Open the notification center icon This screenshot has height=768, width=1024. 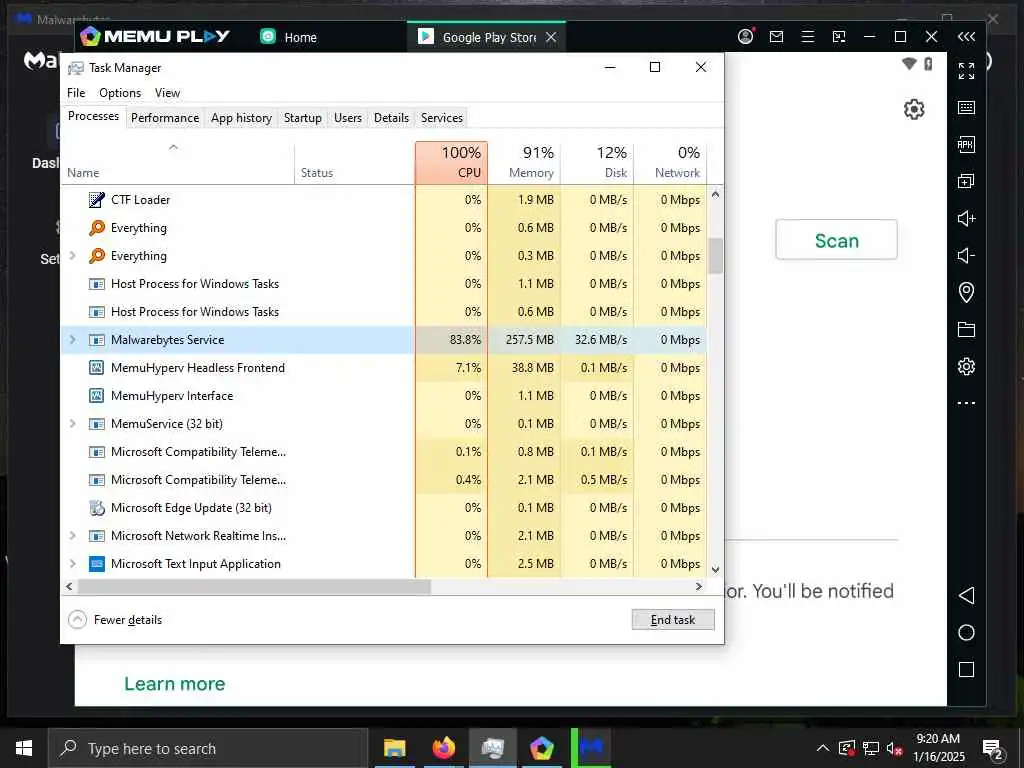(993, 748)
